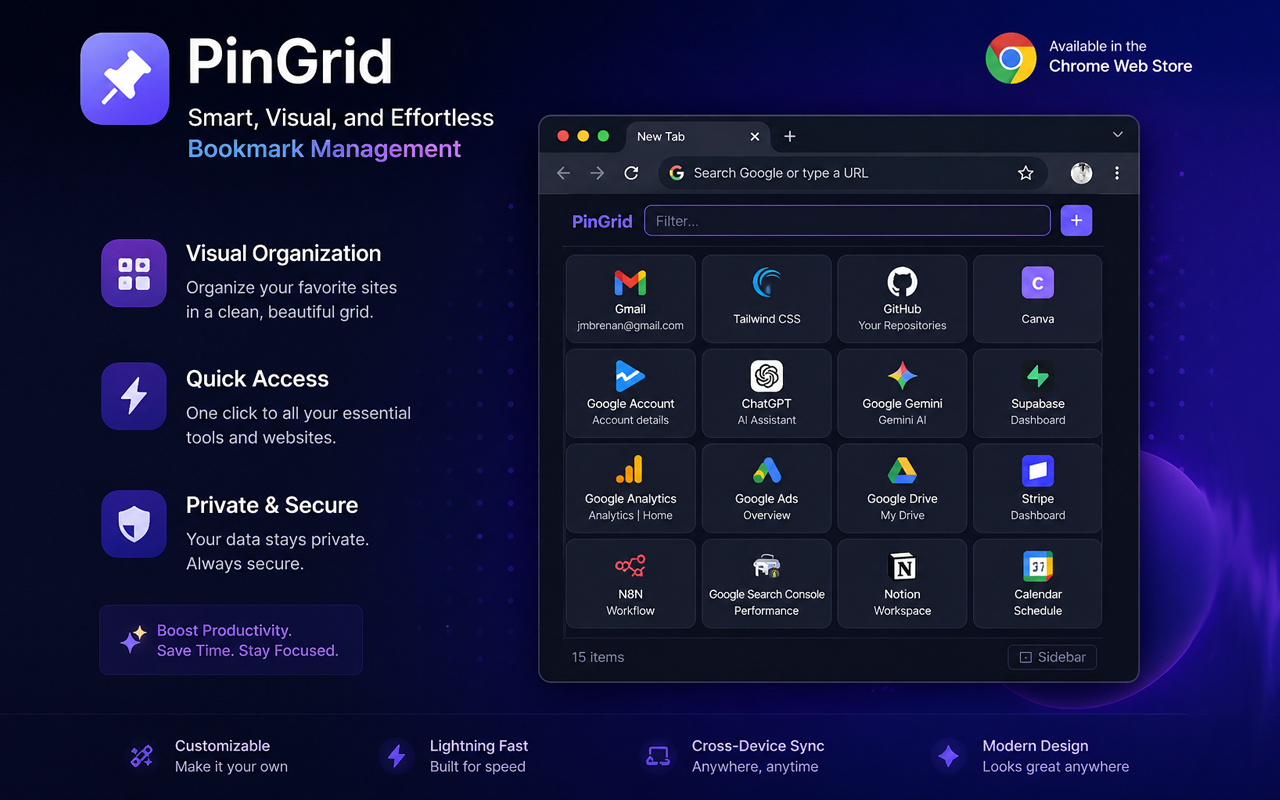Toggle the Sidebar view button
1280x800 pixels.
(x=1052, y=657)
